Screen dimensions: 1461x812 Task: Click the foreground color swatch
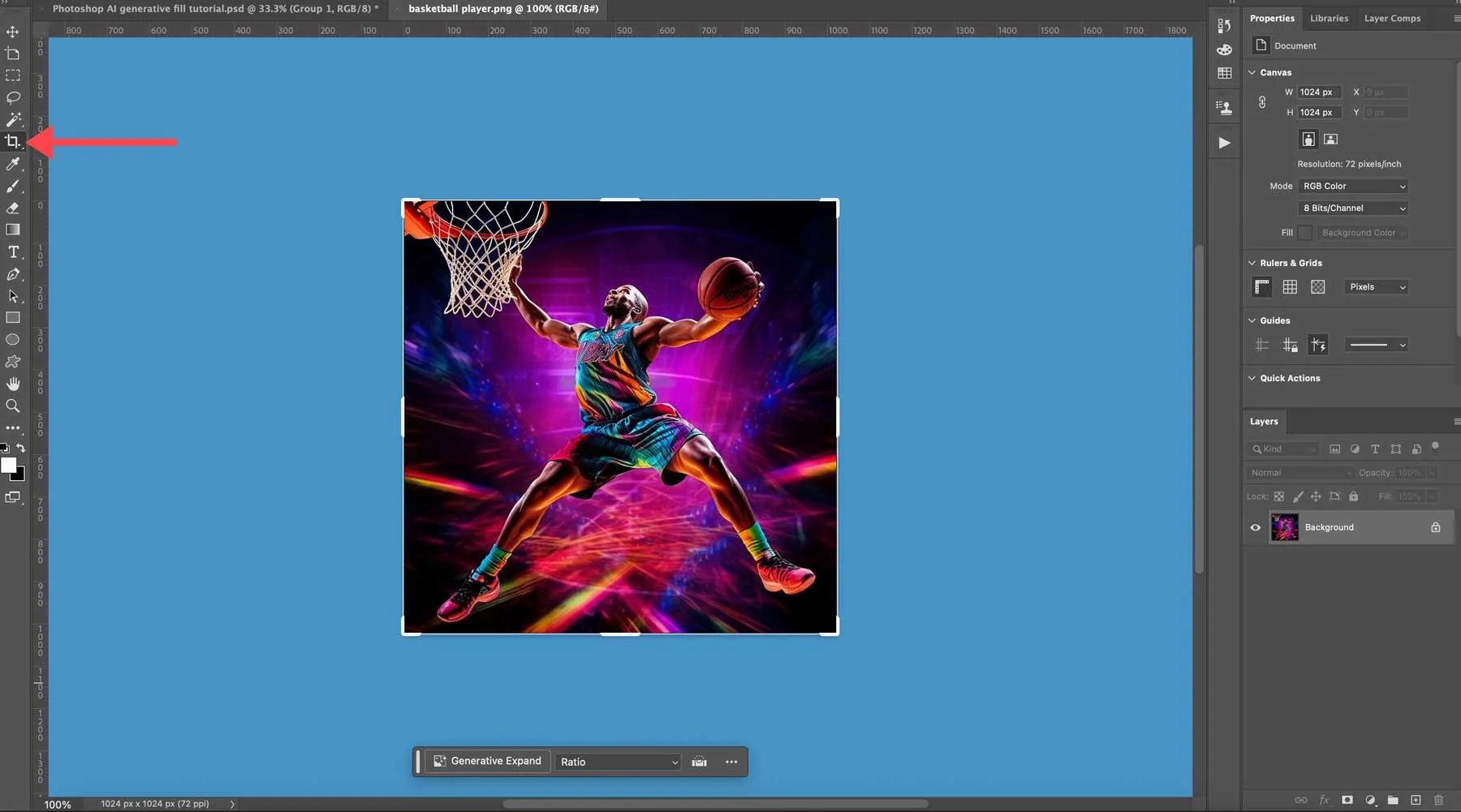pyautogui.click(x=11, y=464)
